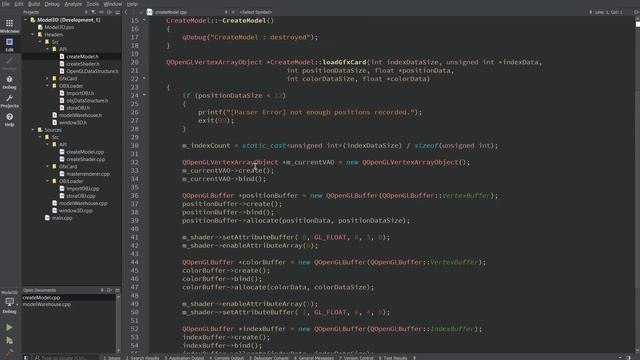The width and height of the screenshot is (640, 360).
Task: Click the split Projects panel icon
Action: (x=109, y=12)
